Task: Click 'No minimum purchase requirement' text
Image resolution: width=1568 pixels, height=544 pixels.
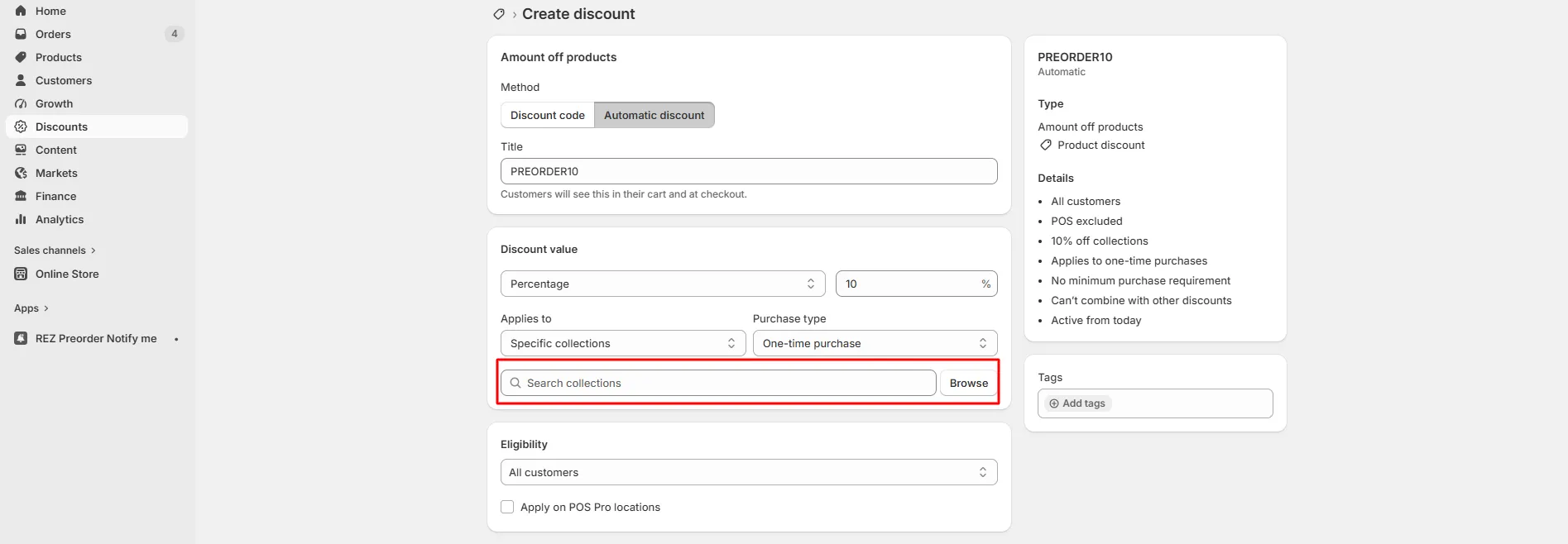Action: click(1140, 280)
